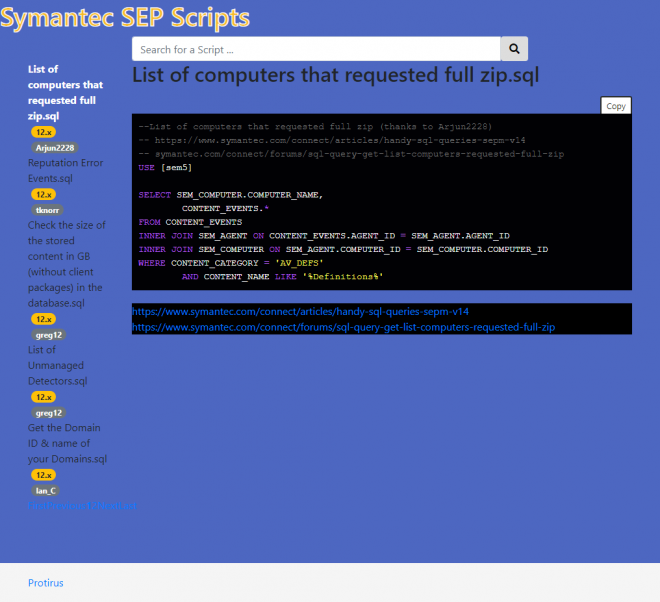Click the 'List of computers that requested full zip.sql' heading
Viewport: 660px width, 602px height.
pyautogui.click(x=335, y=75)
